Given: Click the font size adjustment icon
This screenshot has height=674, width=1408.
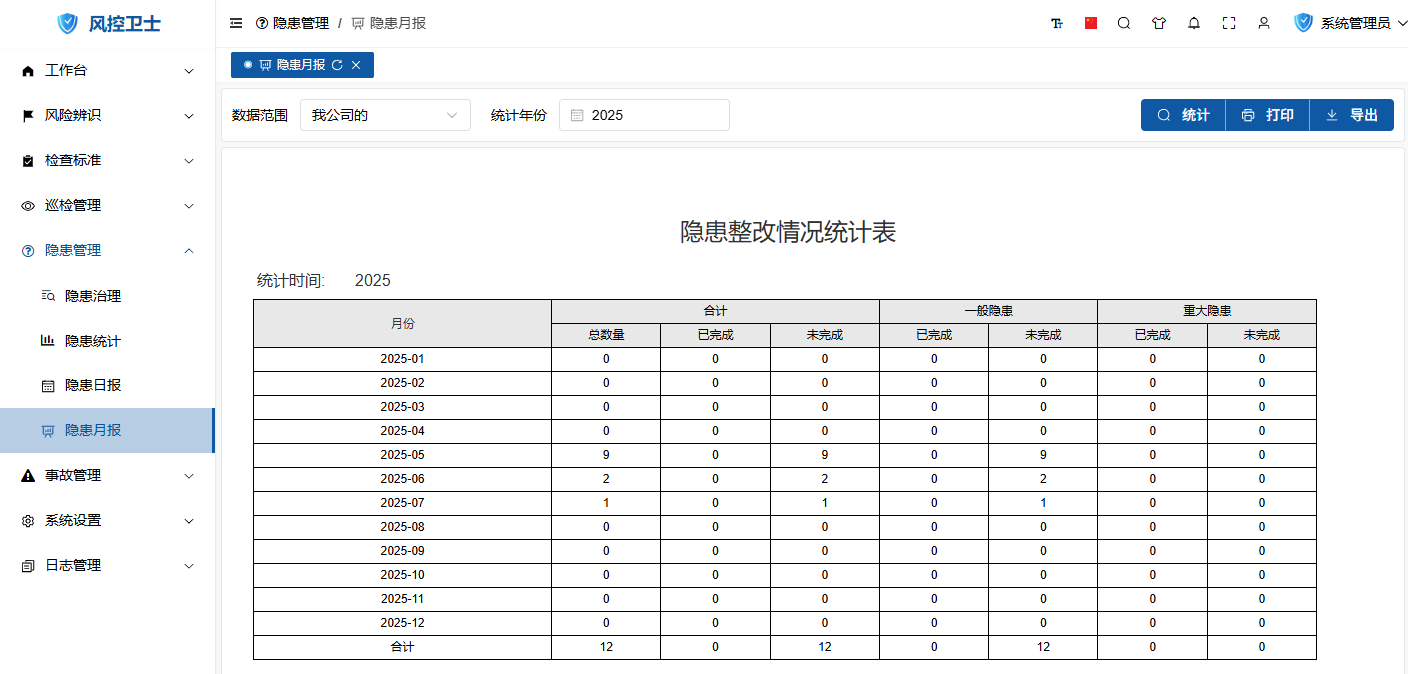Looking at the screenshot, I should 1057,23.
